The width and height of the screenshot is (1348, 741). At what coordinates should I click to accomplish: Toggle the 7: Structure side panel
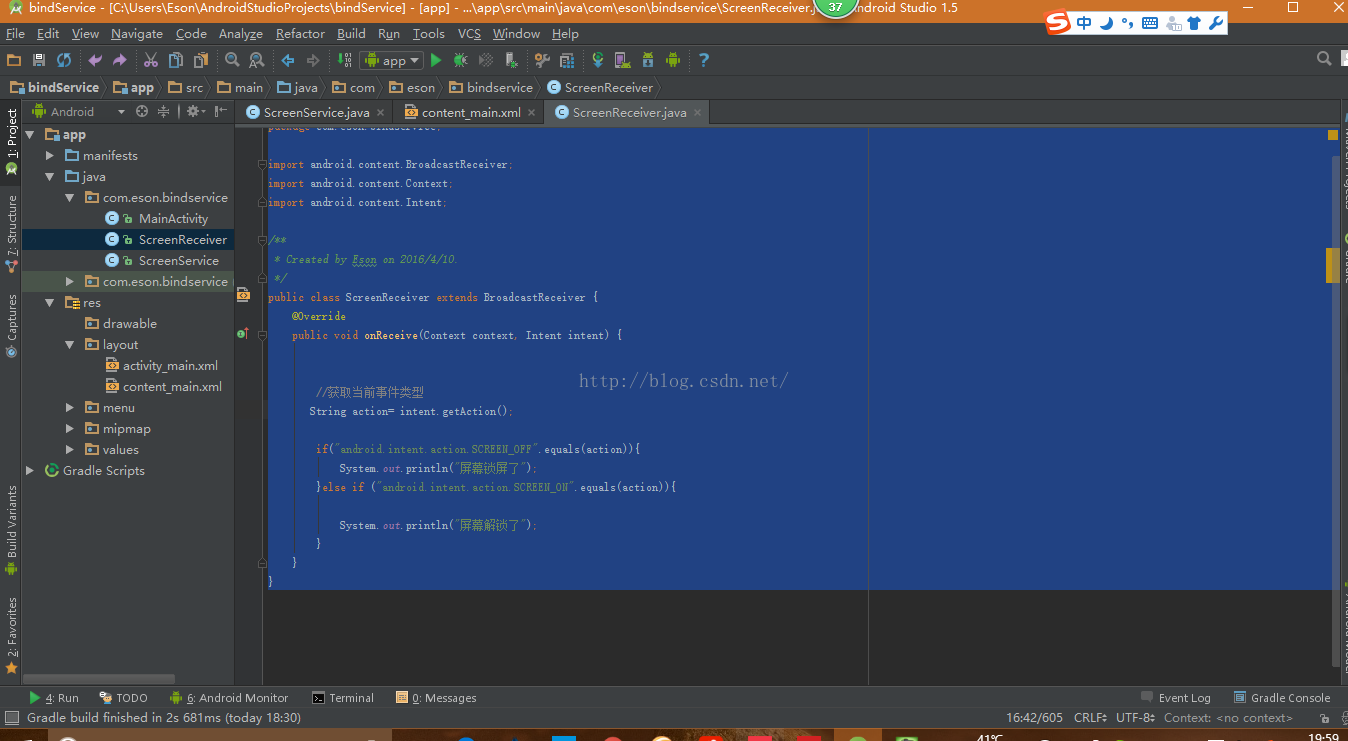(12, 233)
